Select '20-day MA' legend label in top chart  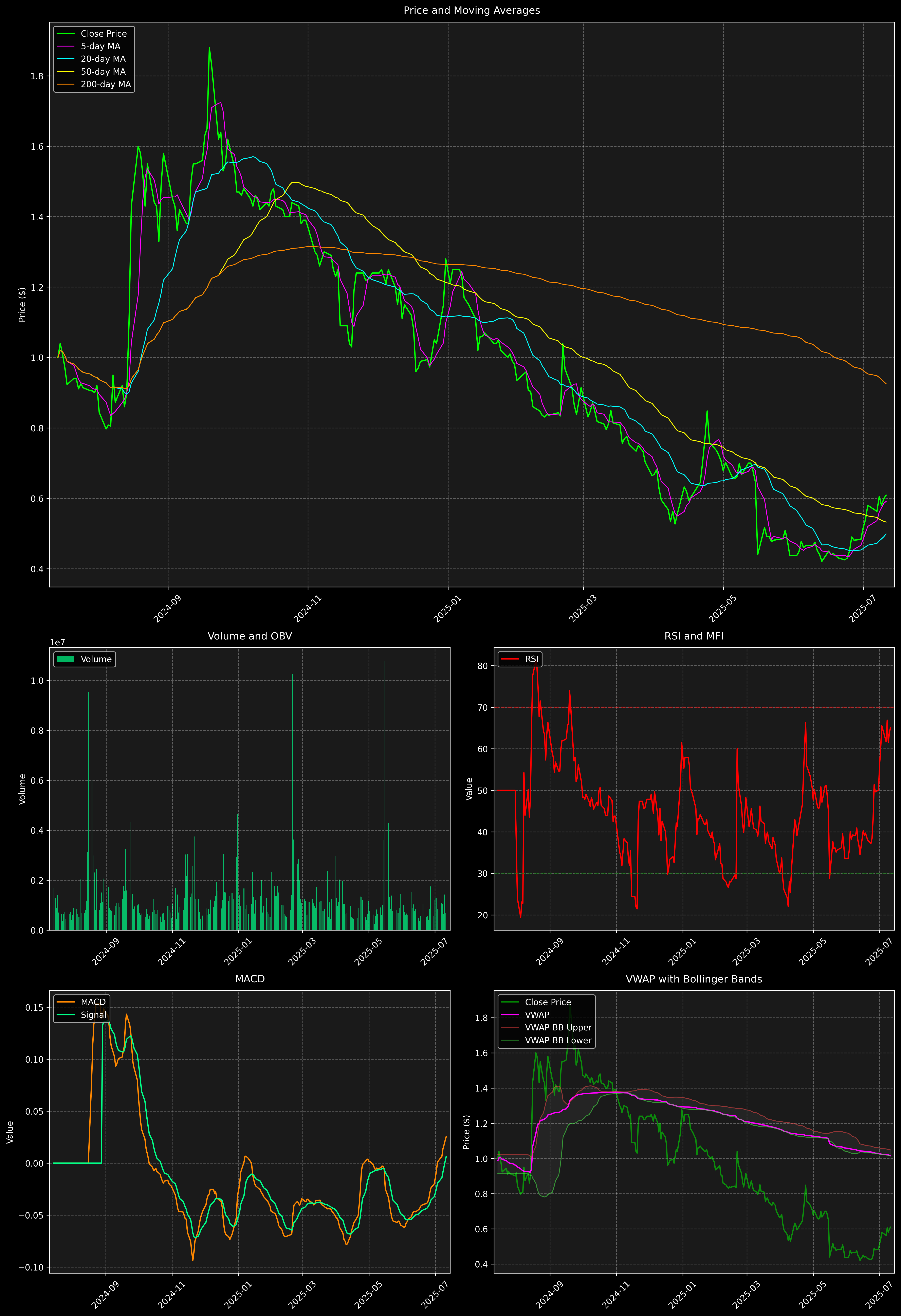(x=103, y=59)
